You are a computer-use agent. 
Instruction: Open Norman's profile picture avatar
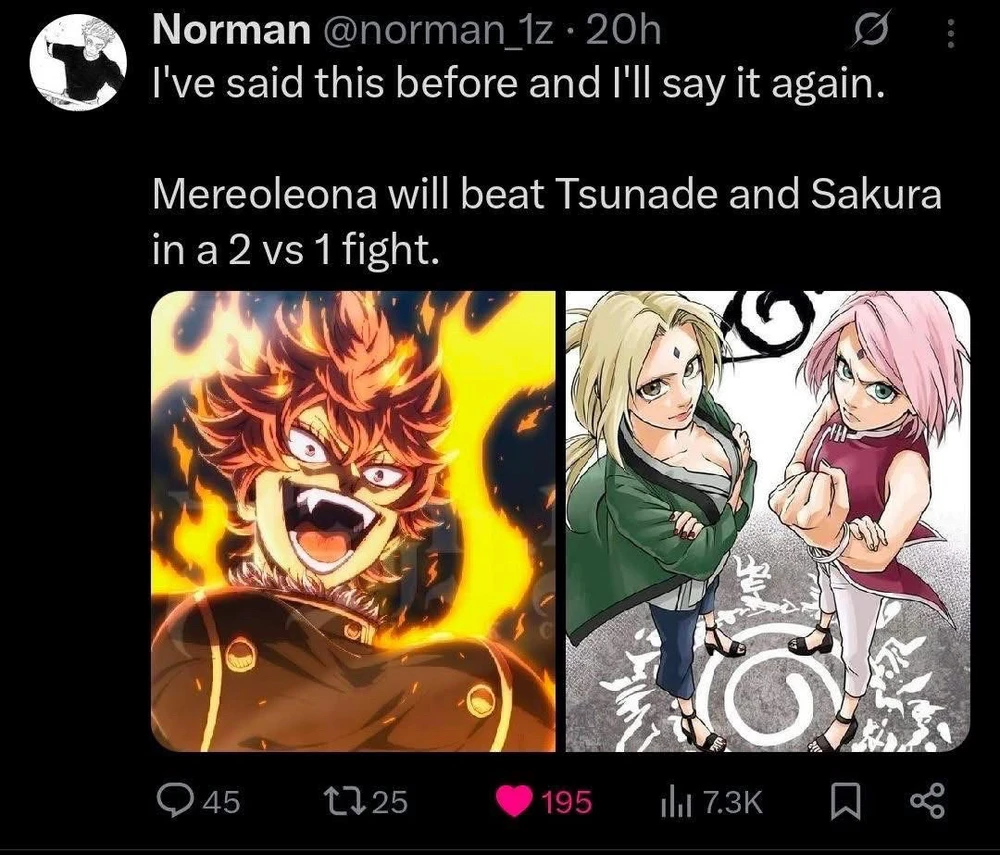[x=77, y=61]
